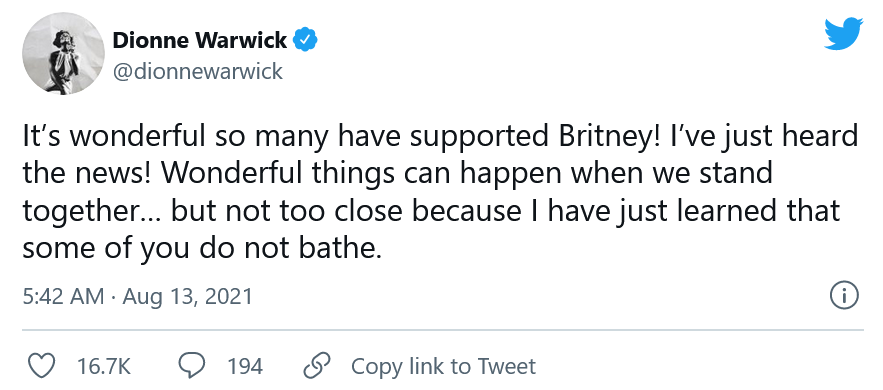Select Copy link to Tweet

pyautogui.click(x=443, y=367)
